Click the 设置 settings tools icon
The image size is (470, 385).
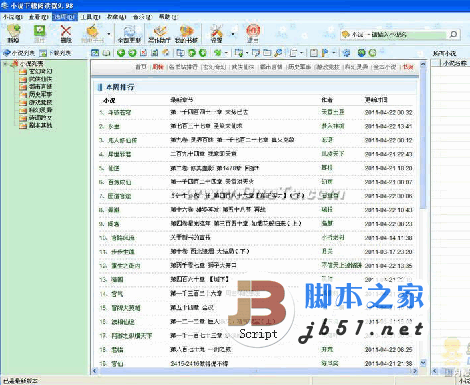(x=217, y=33)
